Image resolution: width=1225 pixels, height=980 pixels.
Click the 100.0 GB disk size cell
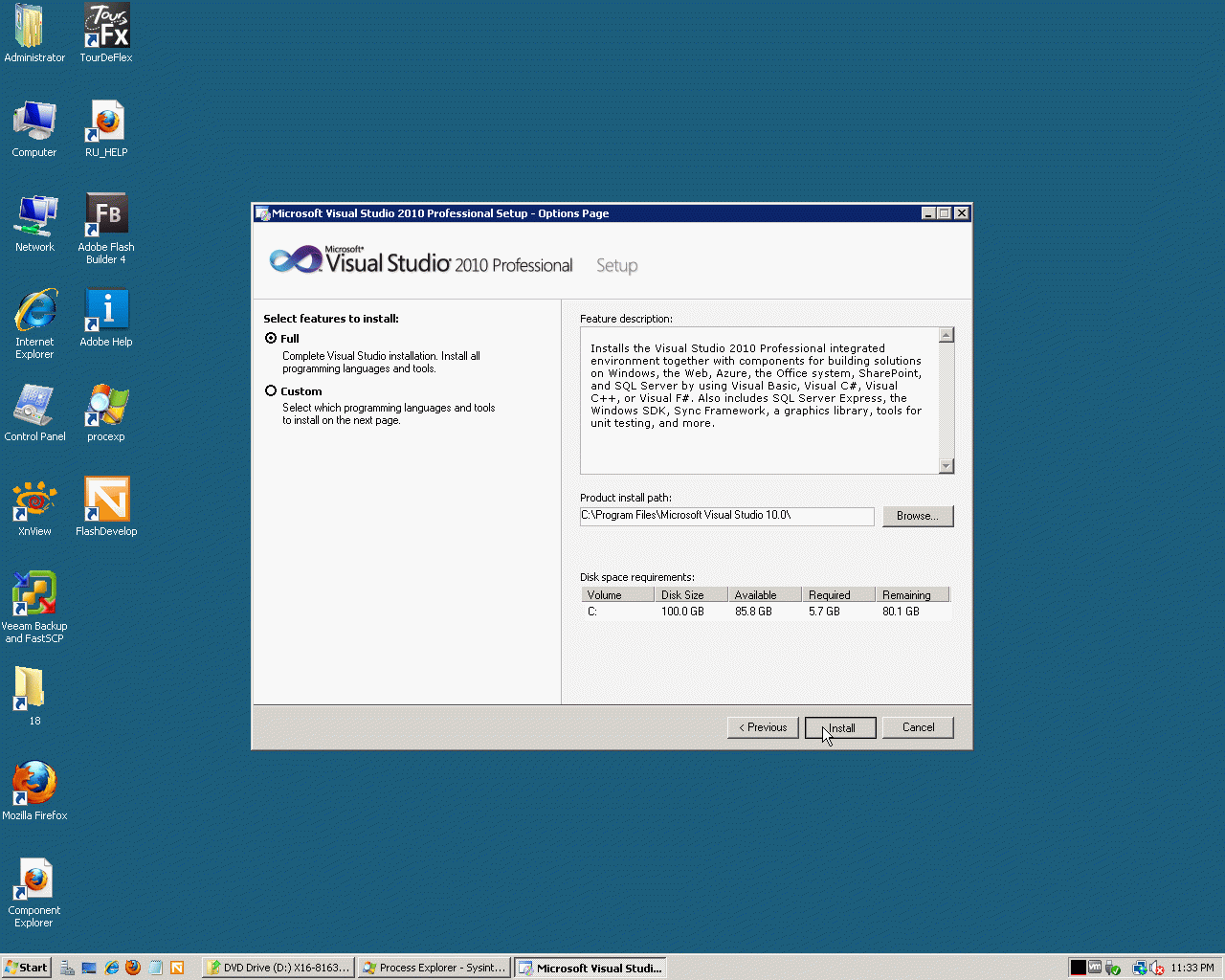tap(682, 612)
